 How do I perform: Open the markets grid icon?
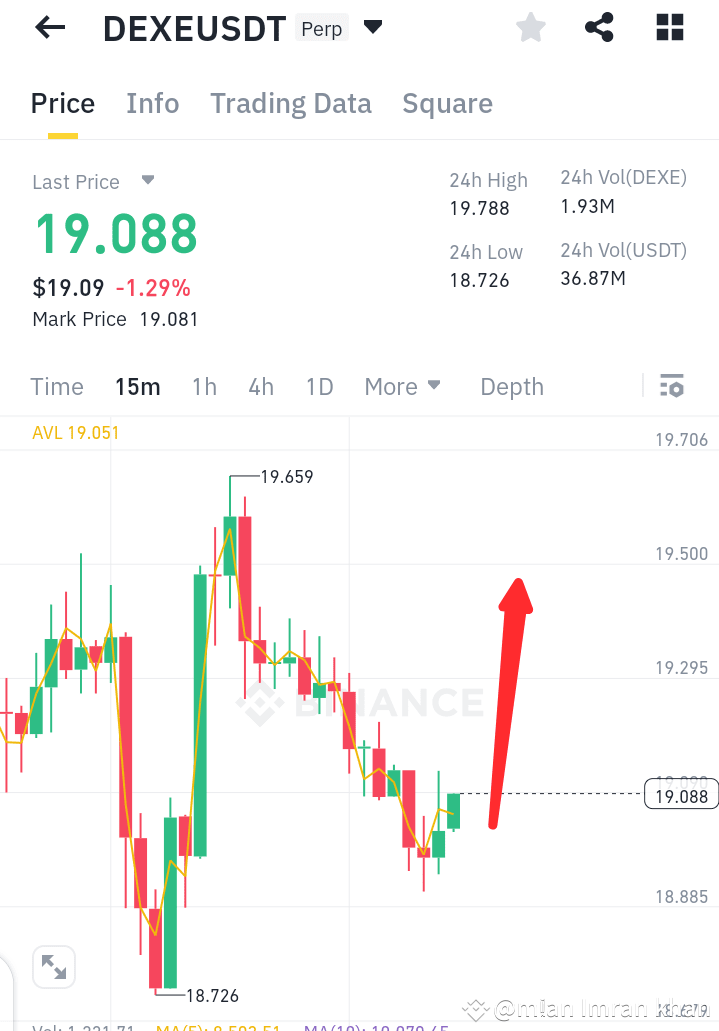click(x=668, y=27)
